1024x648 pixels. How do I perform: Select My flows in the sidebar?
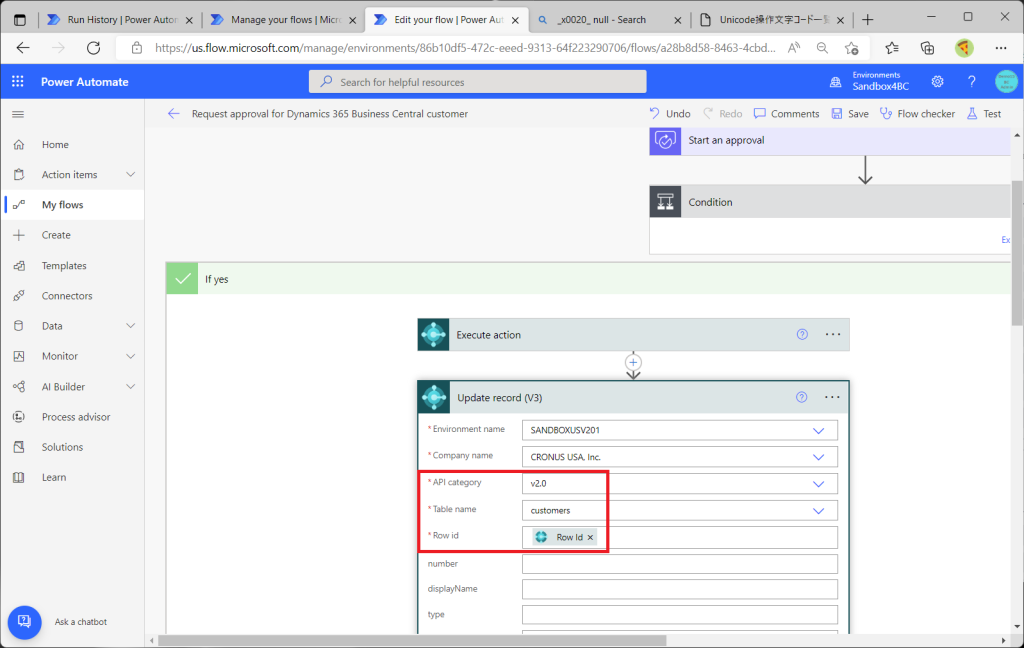click(72, 205)
